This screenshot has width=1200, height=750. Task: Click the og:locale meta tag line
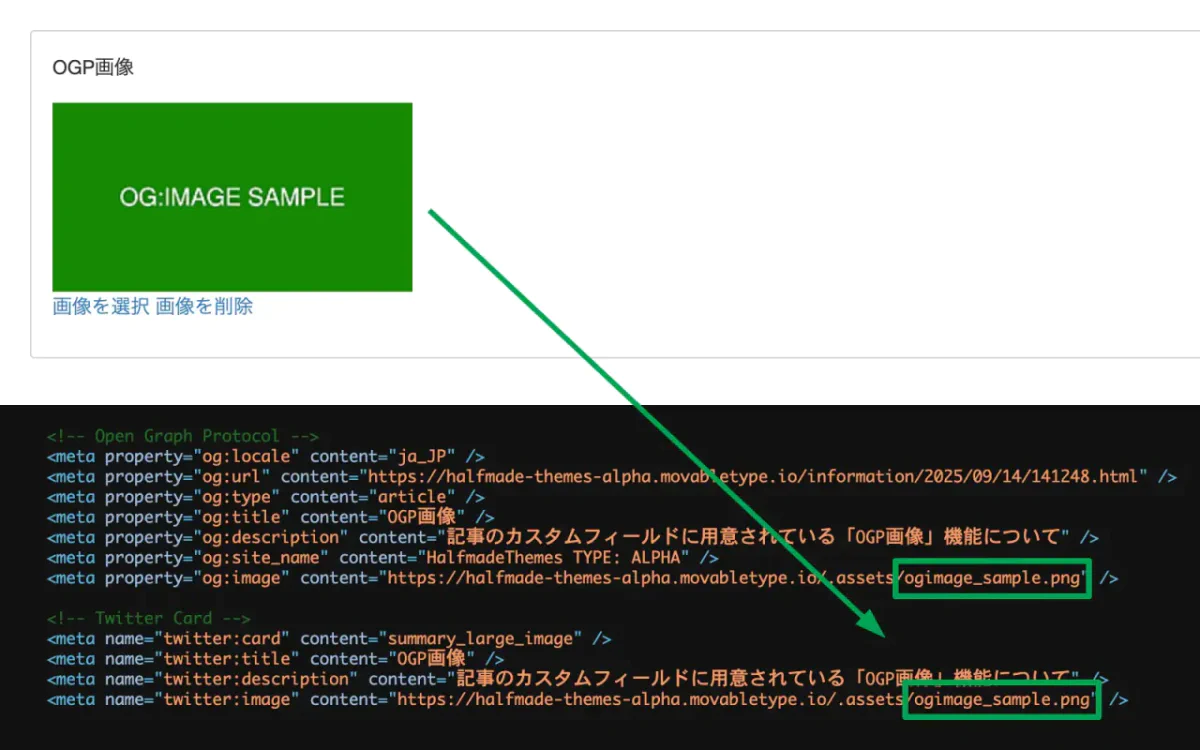click(265, 456)
